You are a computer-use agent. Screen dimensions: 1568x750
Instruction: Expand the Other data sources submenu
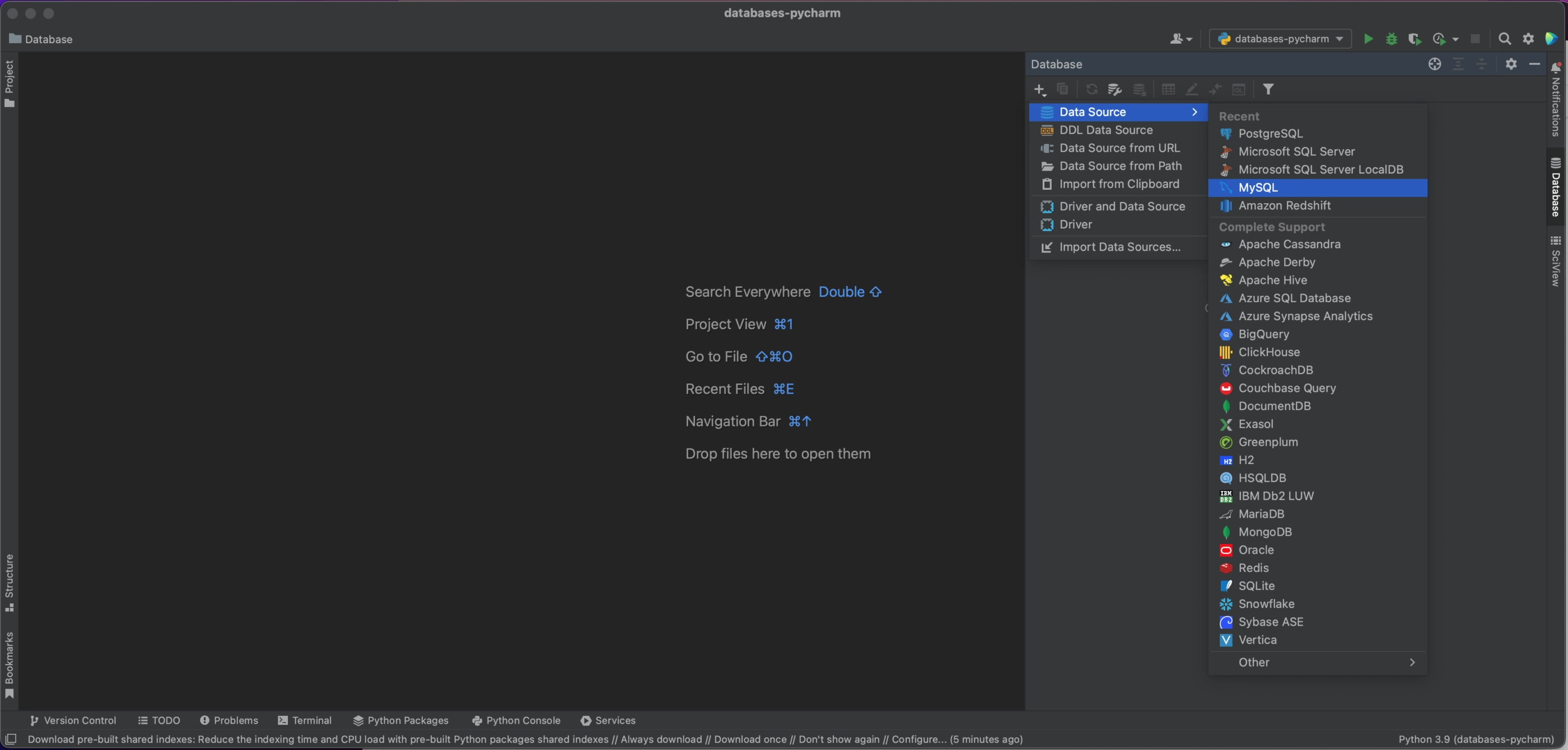pos(1317,662)
